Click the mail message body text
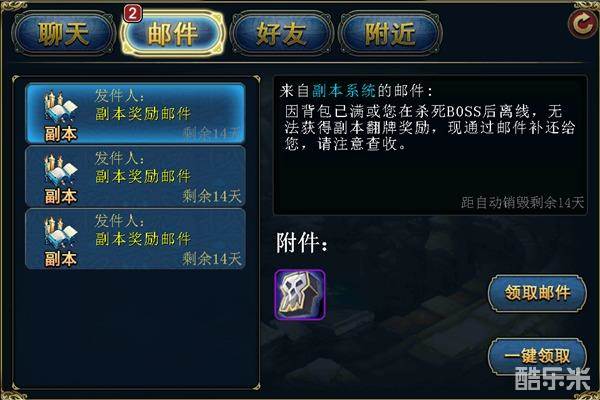Viewport: 600px width, 400px height. 429,127
